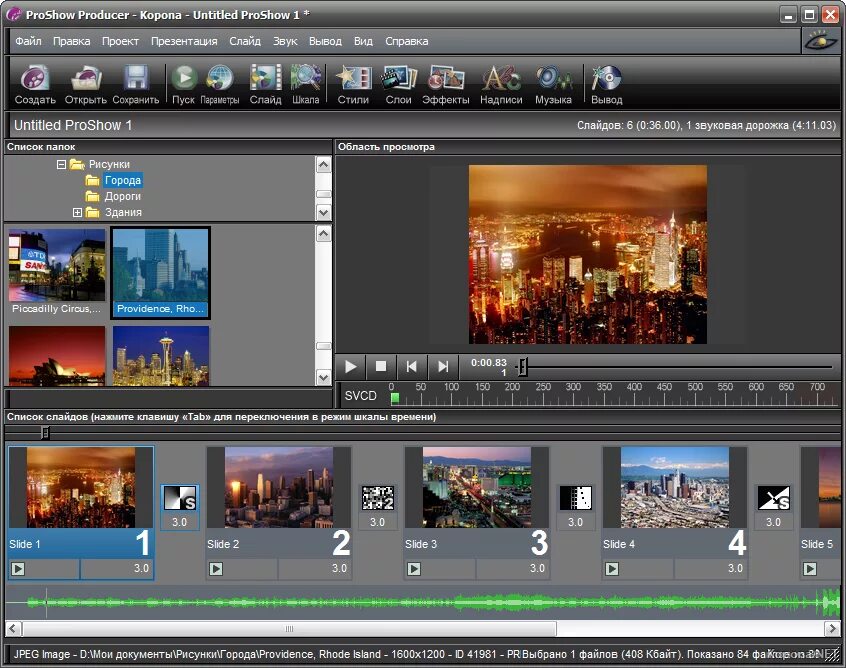
Task: Click file list scroll up arrow
Action: (x=324, y=234)
